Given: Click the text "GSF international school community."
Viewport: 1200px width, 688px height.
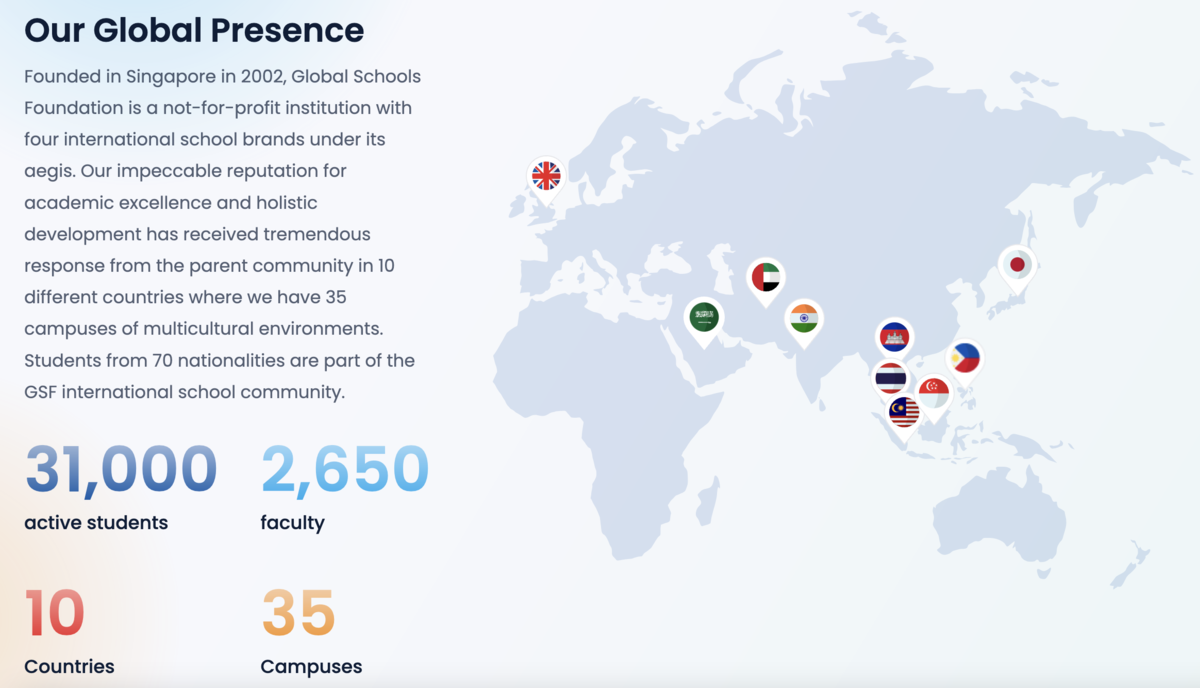Looking at the screenshot, I should (184, 392).
